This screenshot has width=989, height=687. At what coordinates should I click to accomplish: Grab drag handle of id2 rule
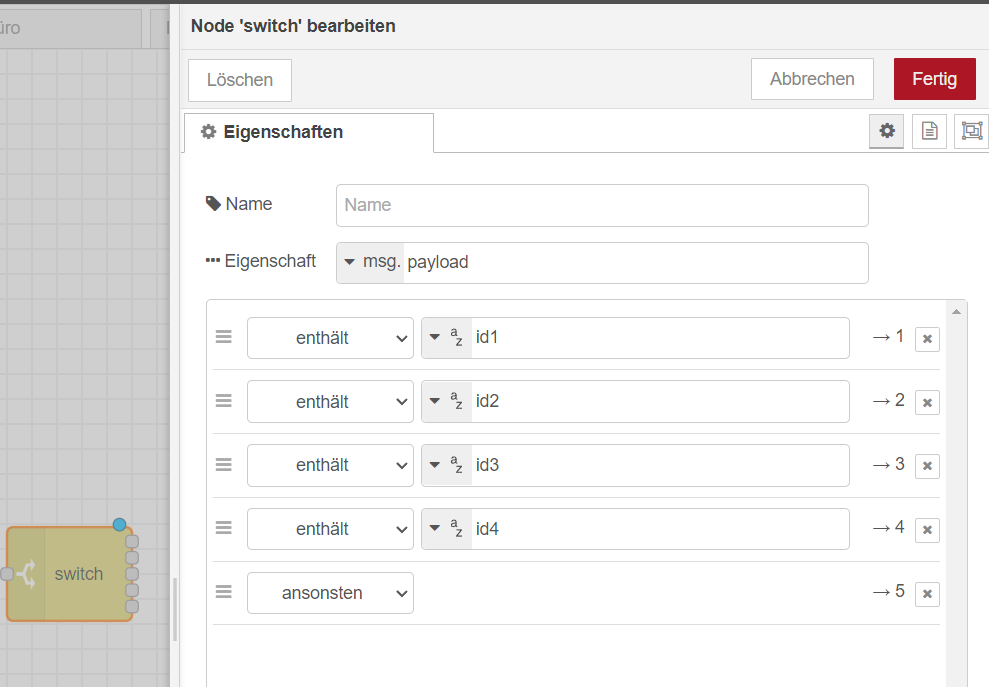coord(224,401)
